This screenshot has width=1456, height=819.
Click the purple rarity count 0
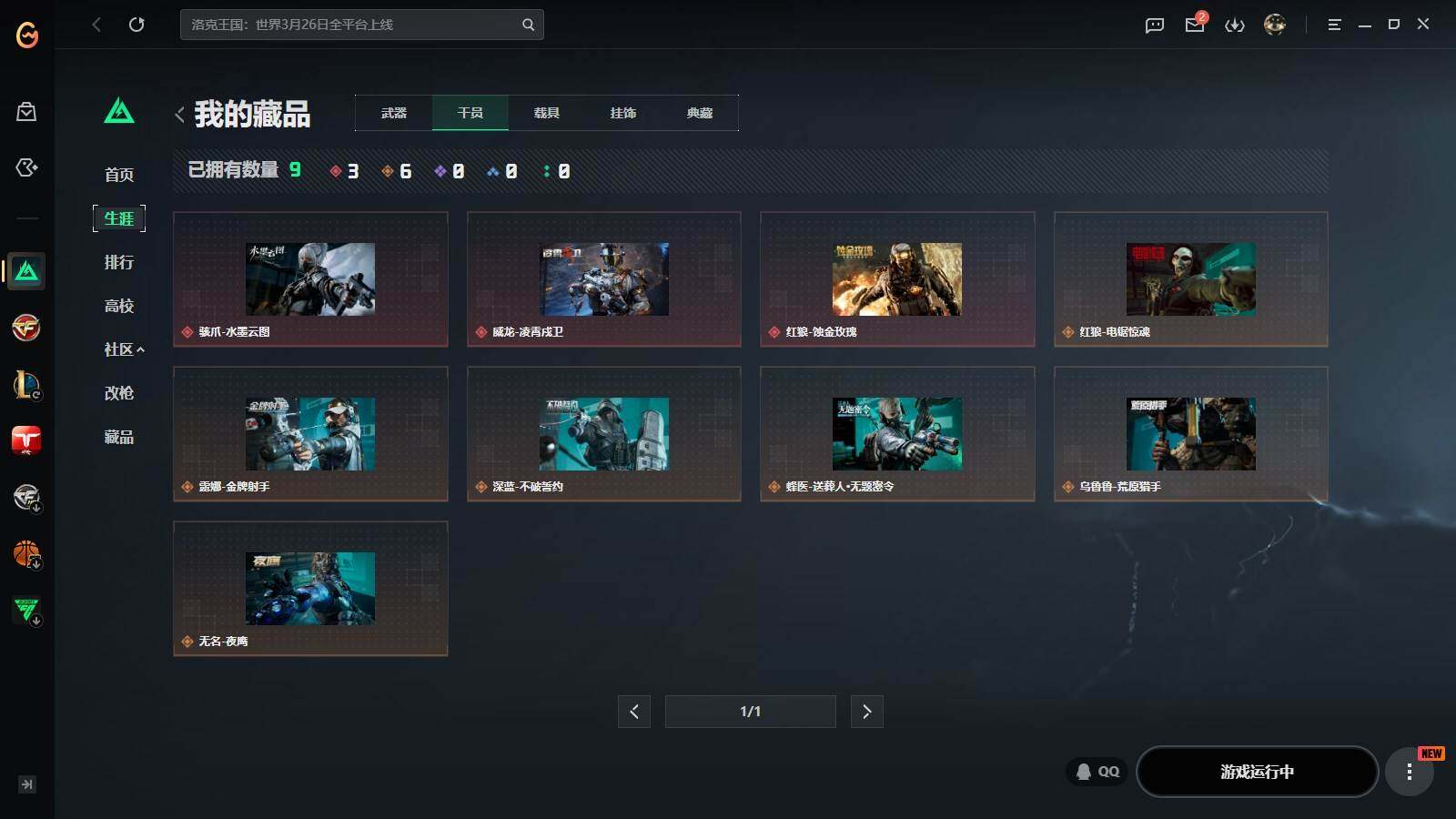tap(450, 171)
